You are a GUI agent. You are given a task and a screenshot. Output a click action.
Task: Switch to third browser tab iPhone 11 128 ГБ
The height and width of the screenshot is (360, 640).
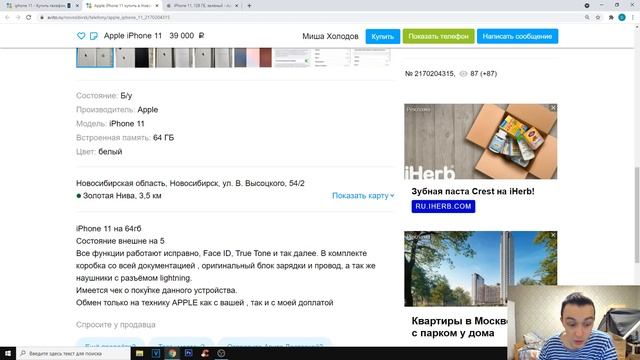(x=202, y=6)
